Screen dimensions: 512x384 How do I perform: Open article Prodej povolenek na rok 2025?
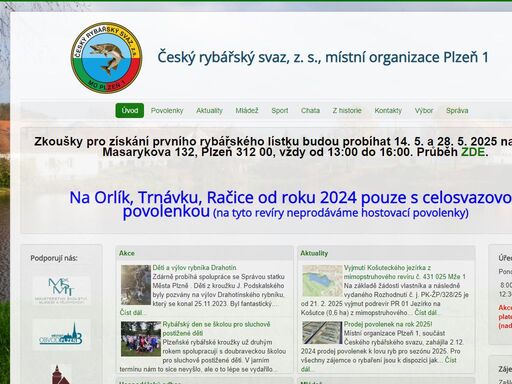[388, 324]
